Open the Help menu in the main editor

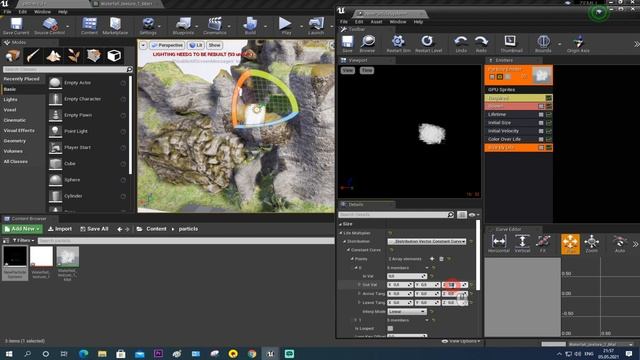(x=62, y=12)
